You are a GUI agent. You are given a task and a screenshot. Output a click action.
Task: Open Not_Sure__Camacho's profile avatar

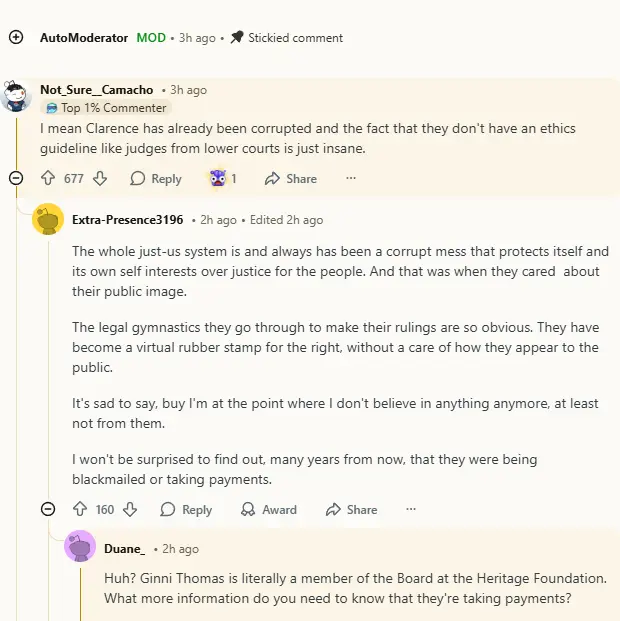pos(16,97)
